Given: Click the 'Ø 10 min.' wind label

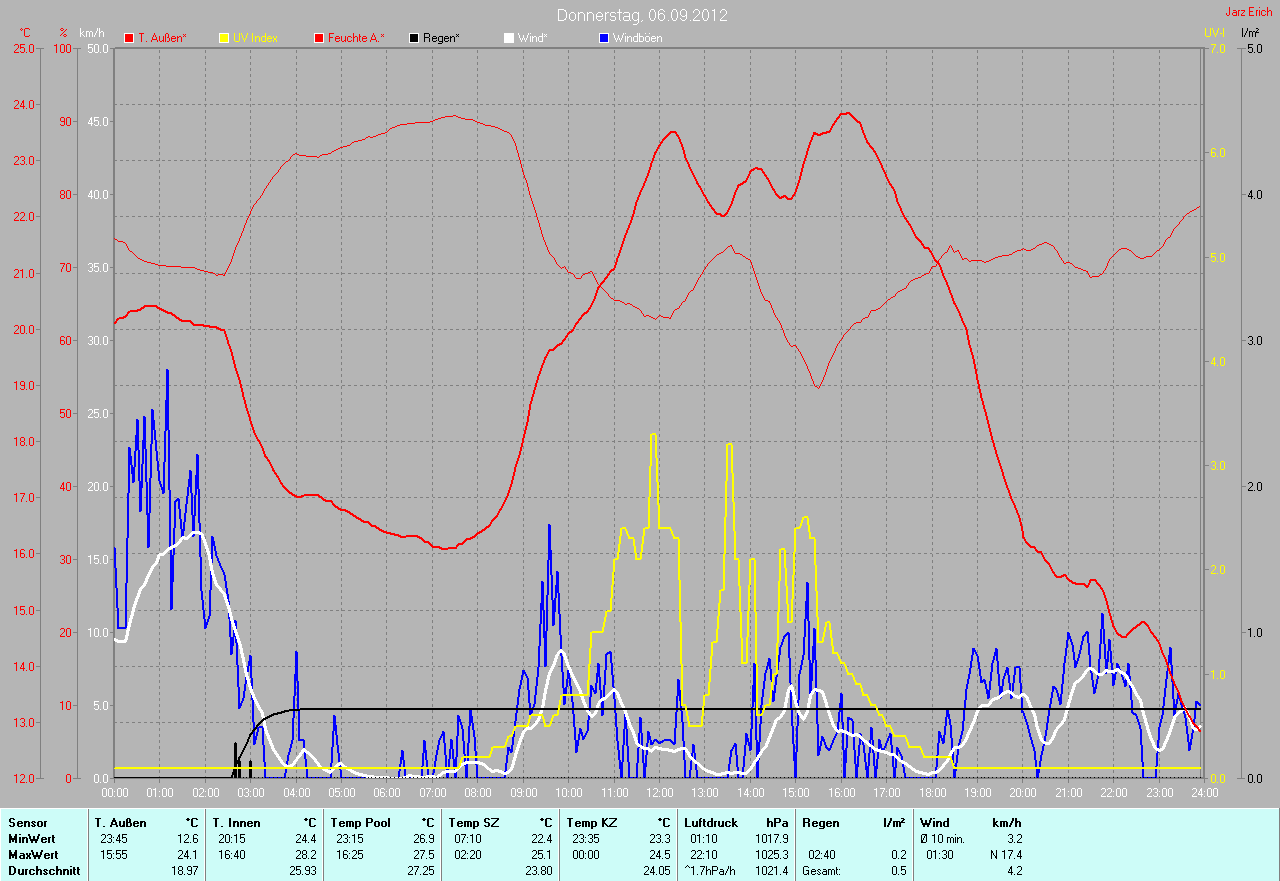Looking at the screenshot, I should pos(943,839).
